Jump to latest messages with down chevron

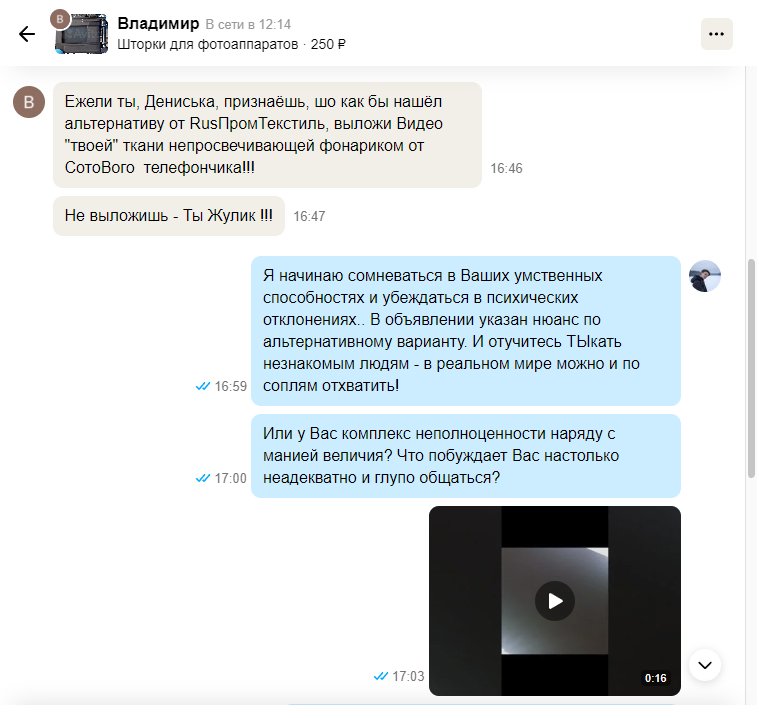[x=705, y=665]
